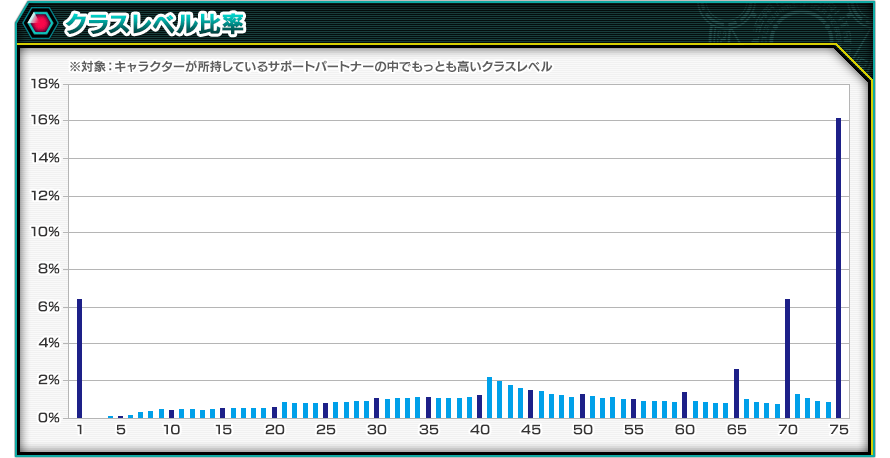Click the 12% y-axis label

point(45,195)
